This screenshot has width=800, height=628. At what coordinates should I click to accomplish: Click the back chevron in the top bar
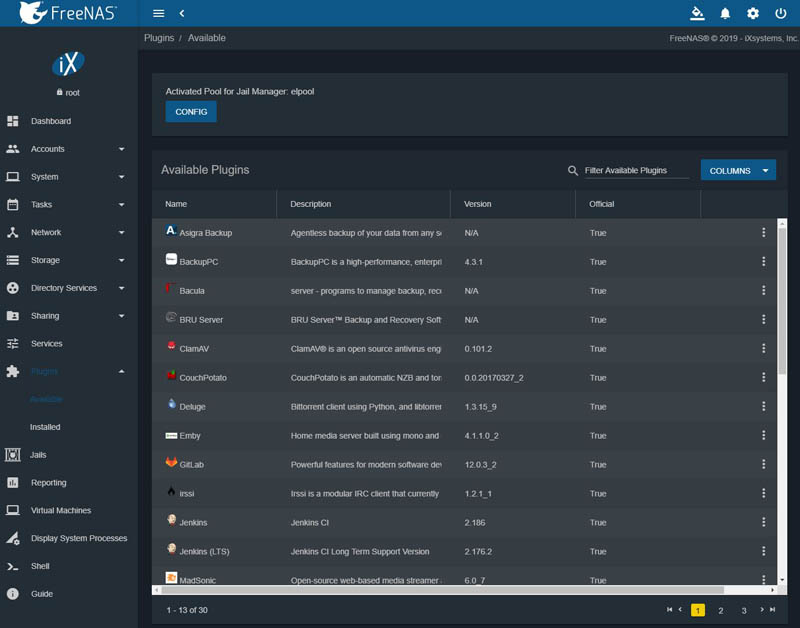point(182,13)
